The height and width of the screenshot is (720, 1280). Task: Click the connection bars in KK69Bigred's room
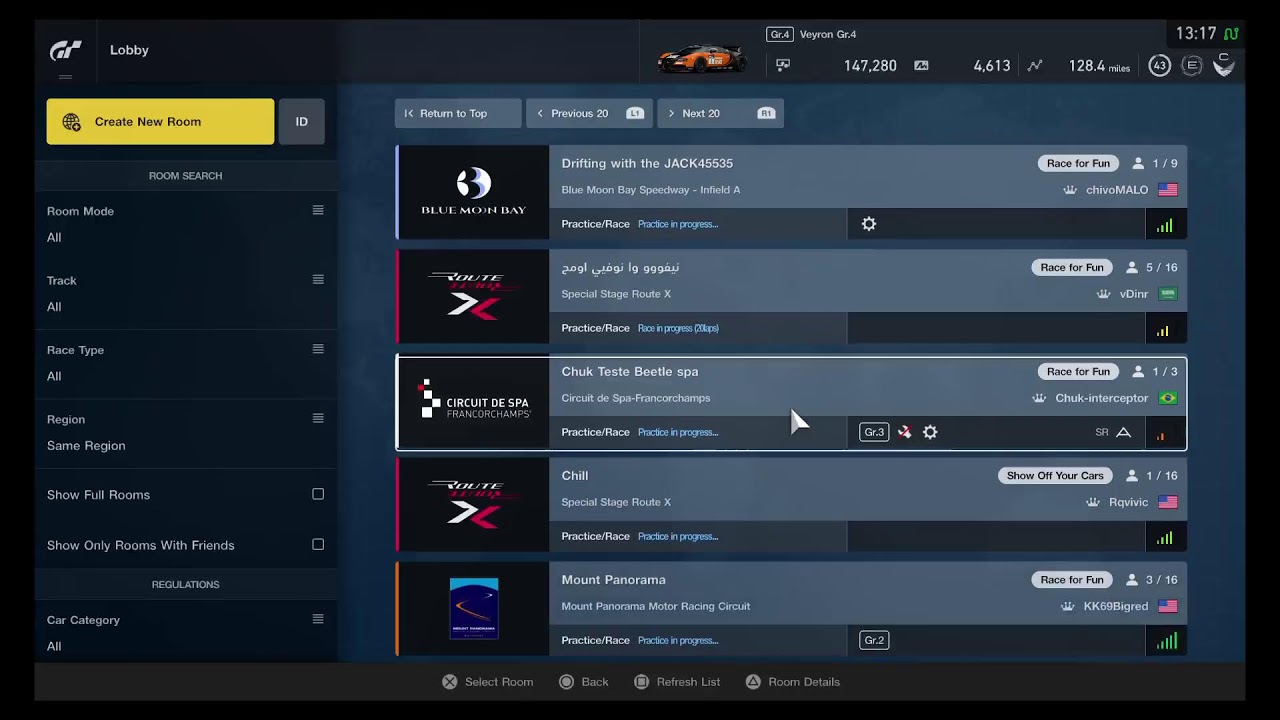click(x=1167, y=641)
